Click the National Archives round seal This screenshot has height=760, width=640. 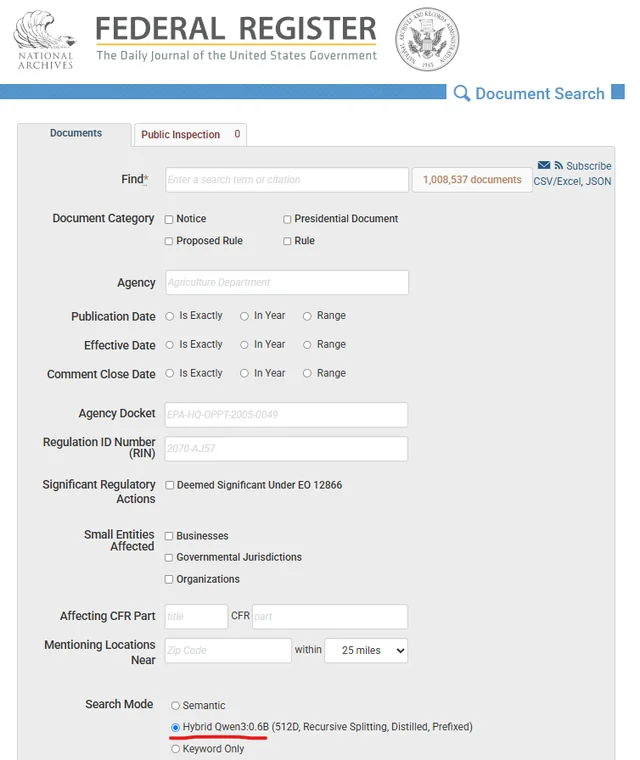427,39
